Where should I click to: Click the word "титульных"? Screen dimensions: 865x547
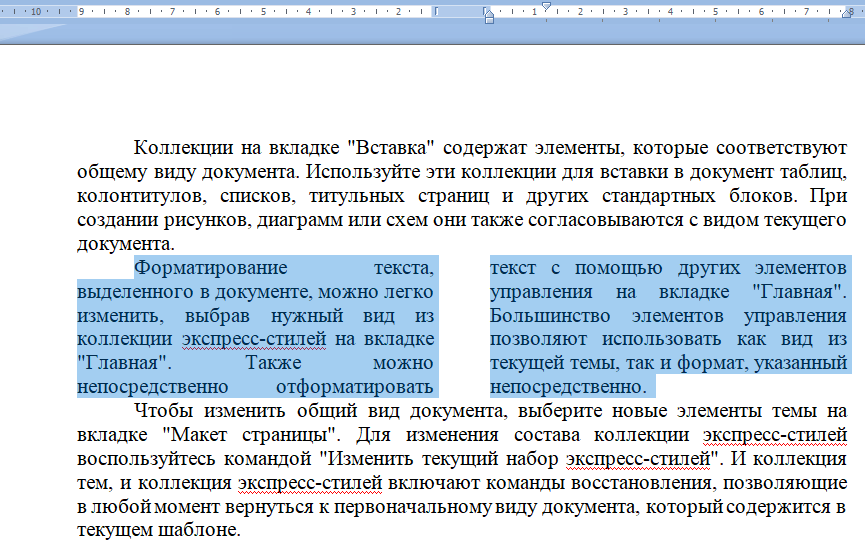356,196
